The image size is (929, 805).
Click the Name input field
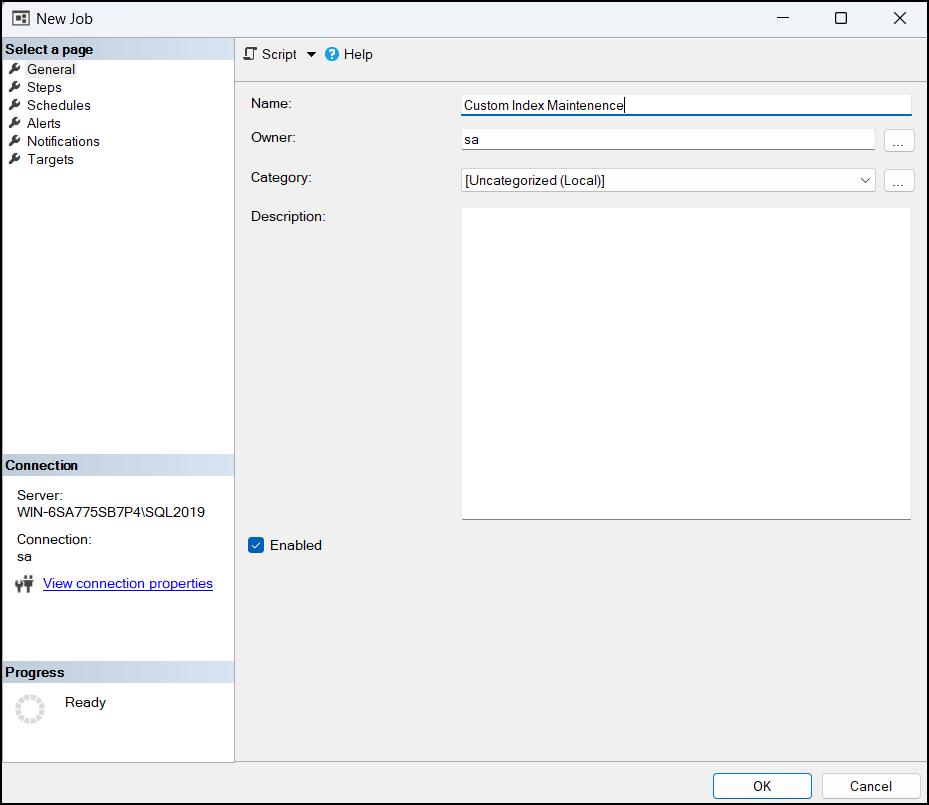tap(686, 104)
